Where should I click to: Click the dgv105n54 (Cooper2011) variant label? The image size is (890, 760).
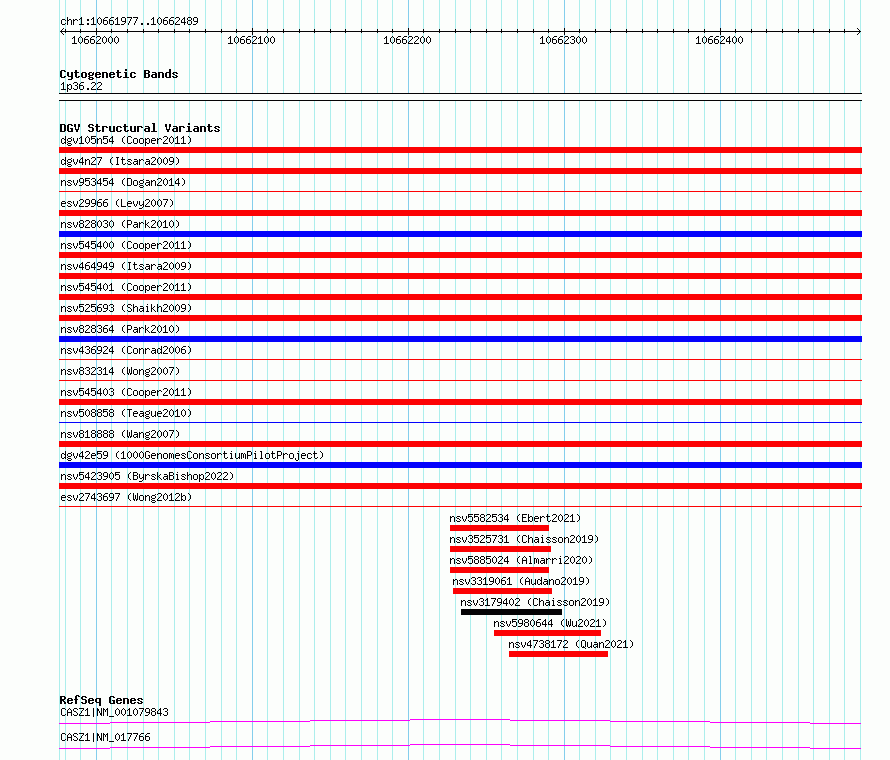(x=126, y=140)
